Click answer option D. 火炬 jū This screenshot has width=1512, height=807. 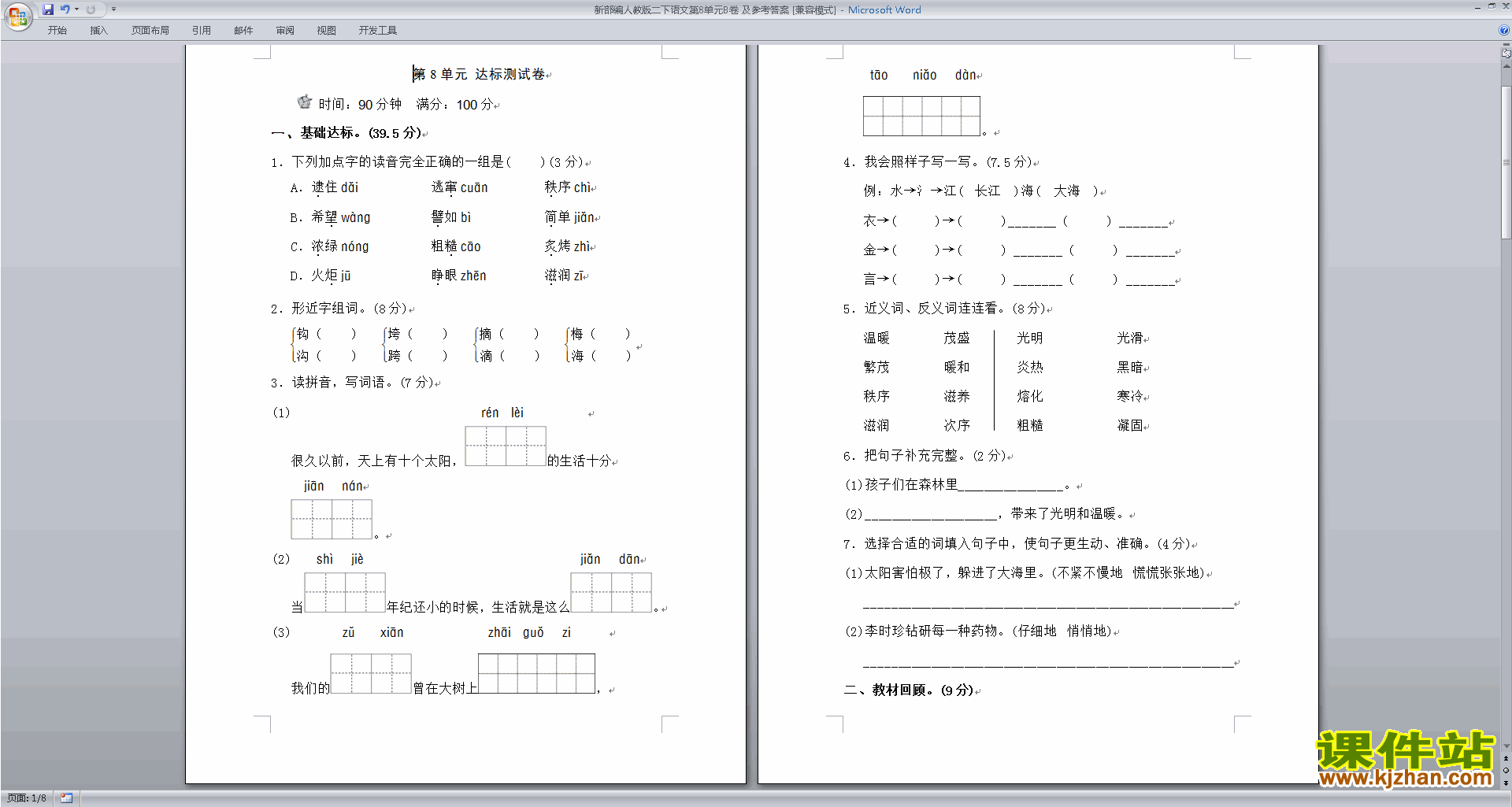pyautogui.click(x=321, y=276)
